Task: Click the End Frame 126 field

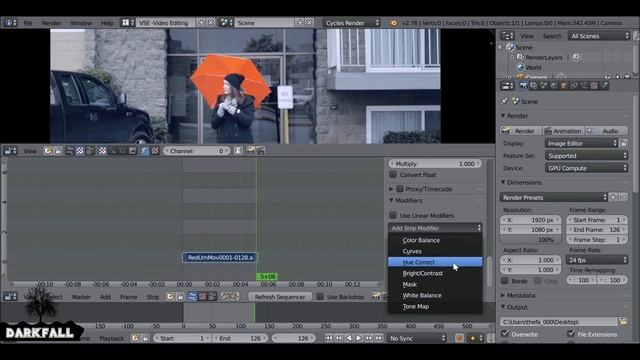Action: click(597, 229)
